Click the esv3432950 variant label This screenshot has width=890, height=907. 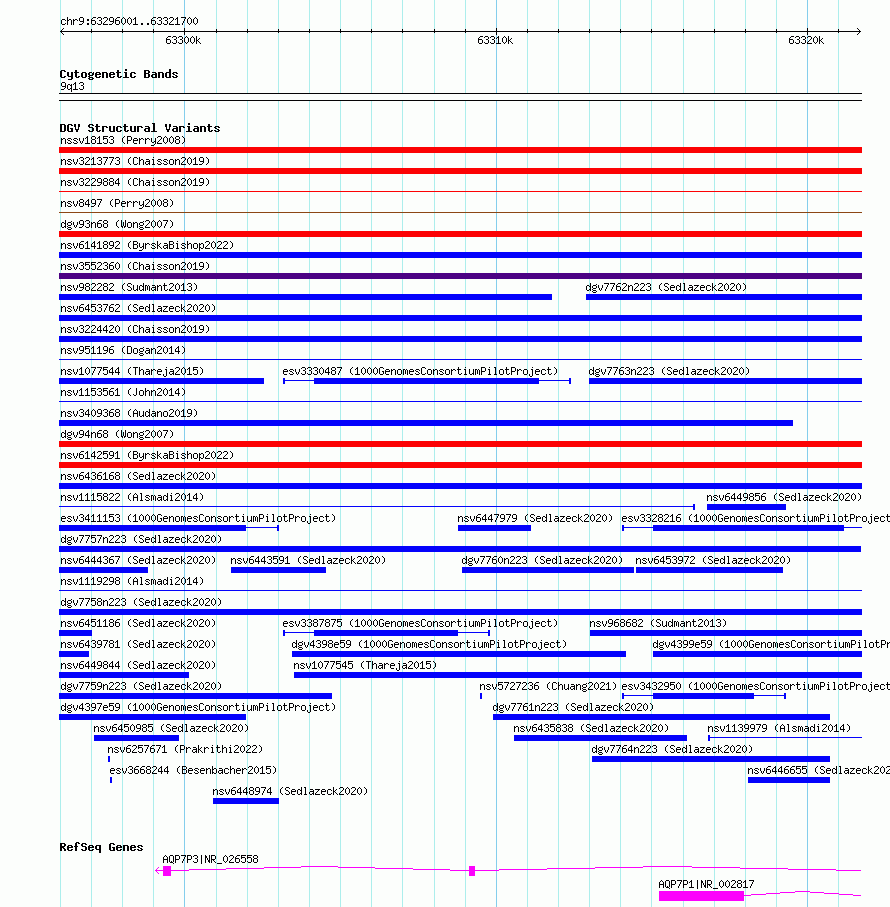[x=755, y=687]
